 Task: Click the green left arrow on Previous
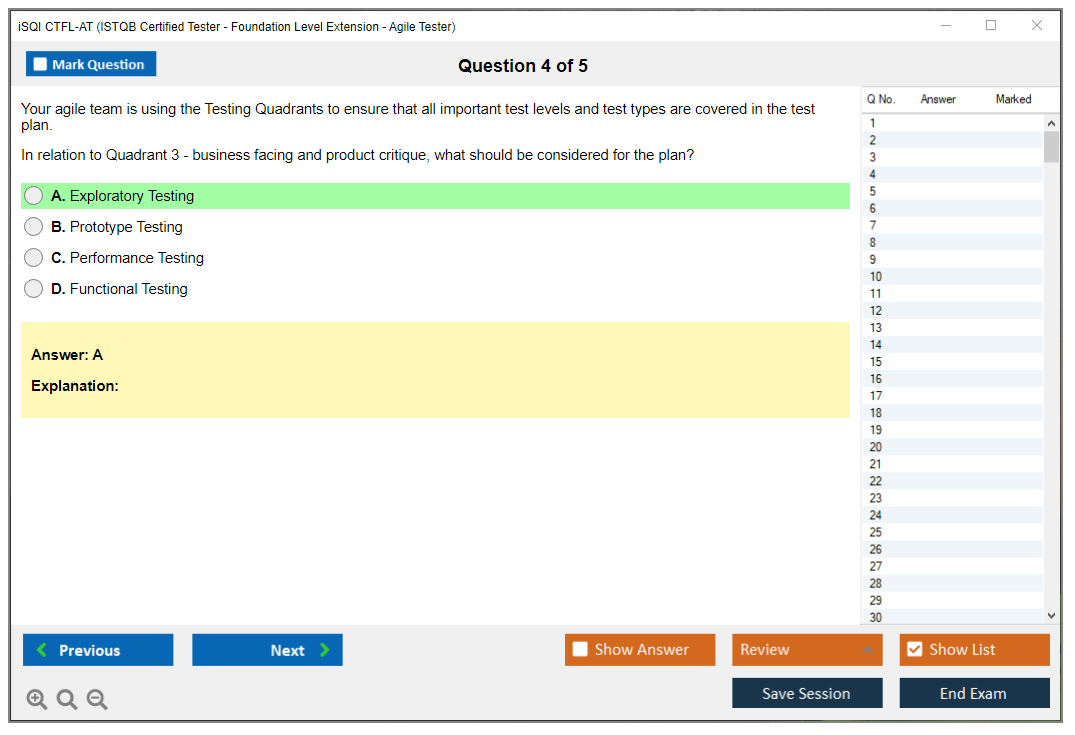(42, 650)
